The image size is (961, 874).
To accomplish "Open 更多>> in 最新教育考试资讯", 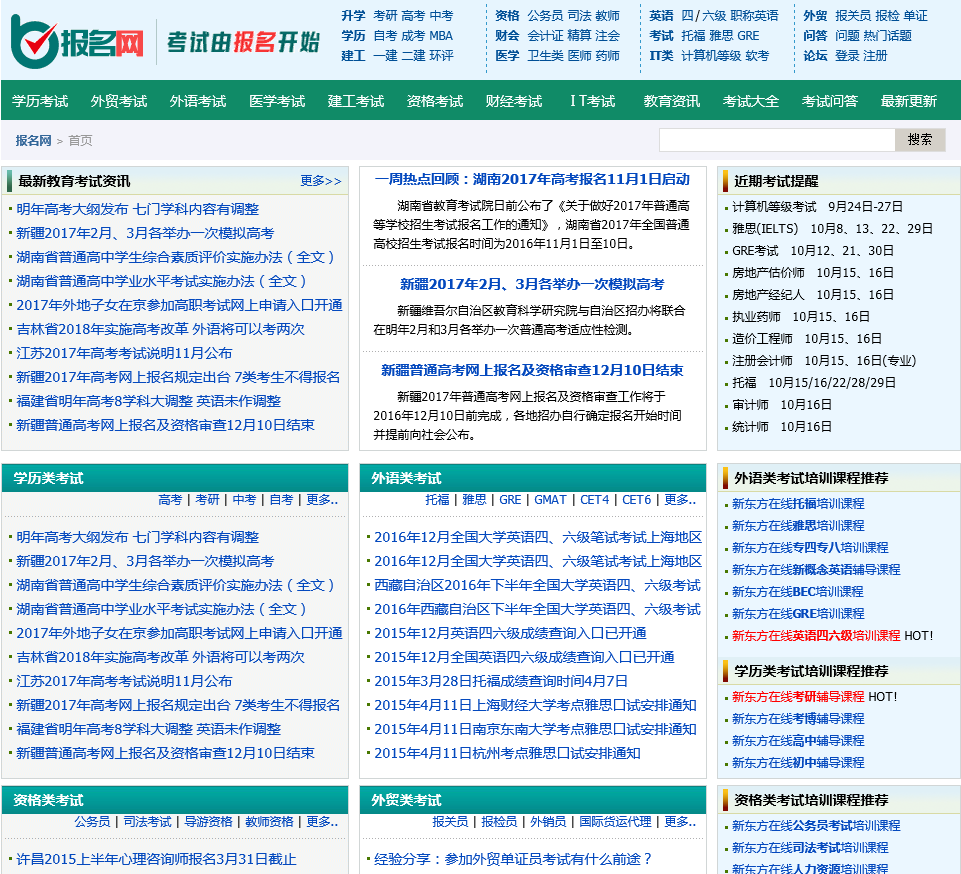I will [x=321, y=181].
